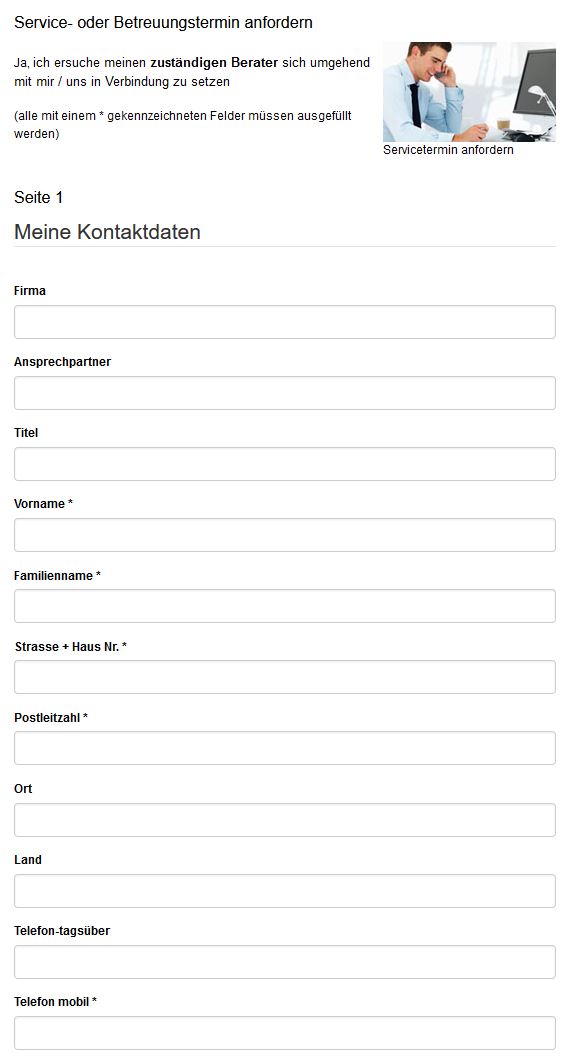Viewport: 569px width, 1059px height.
Task: Click the Vorname label
Action: (43, 504)
